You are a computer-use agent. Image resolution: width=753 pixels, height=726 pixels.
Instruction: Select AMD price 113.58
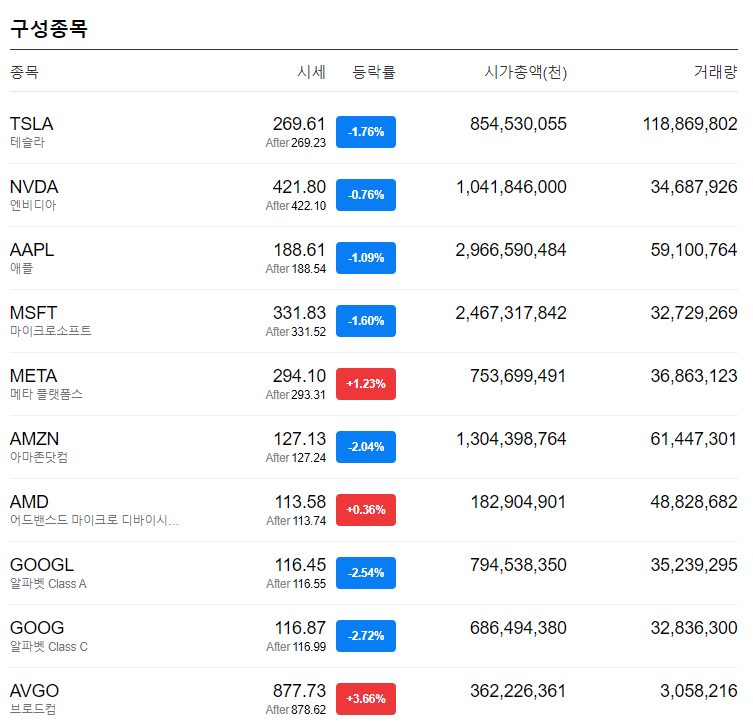300,502
